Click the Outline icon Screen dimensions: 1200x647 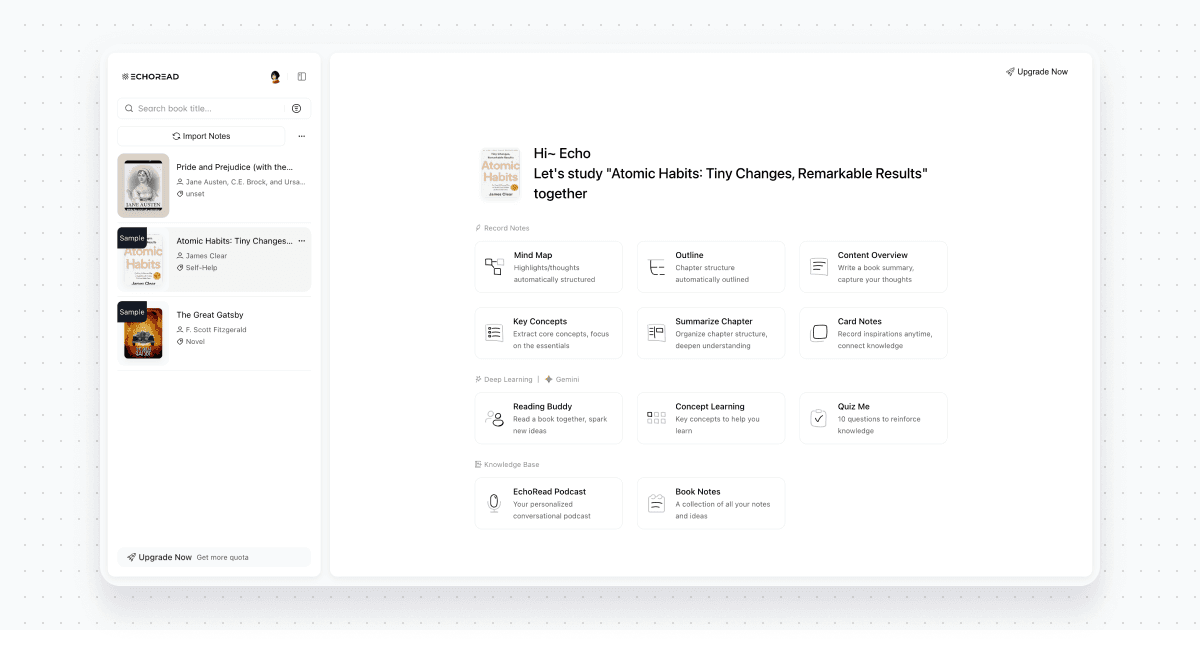(x=656, y=267)
